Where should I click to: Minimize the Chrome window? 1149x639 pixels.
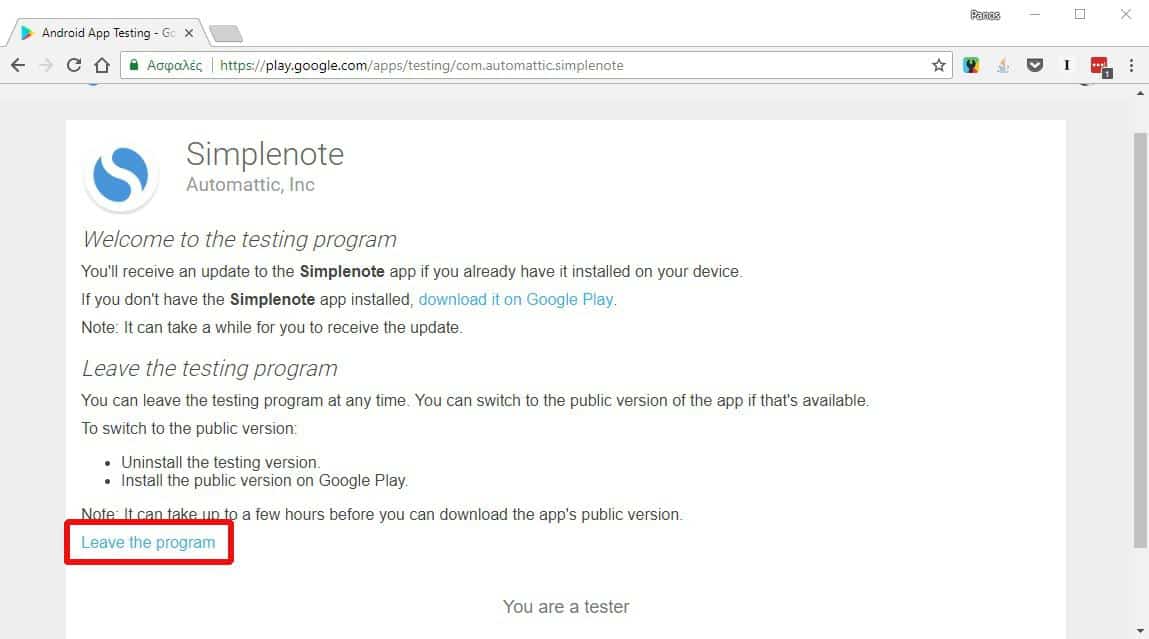point(1035,15)
